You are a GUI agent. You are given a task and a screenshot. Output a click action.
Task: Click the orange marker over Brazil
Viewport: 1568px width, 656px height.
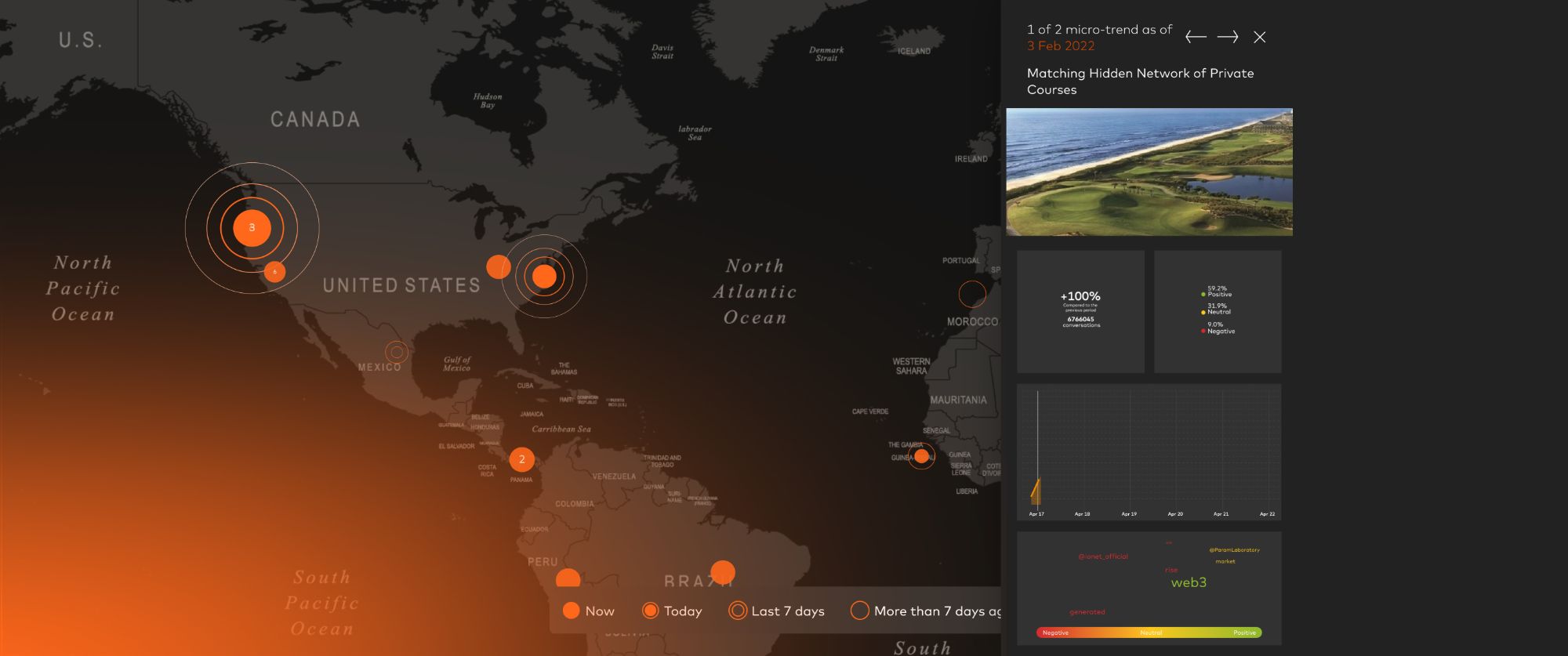[722, 572]
